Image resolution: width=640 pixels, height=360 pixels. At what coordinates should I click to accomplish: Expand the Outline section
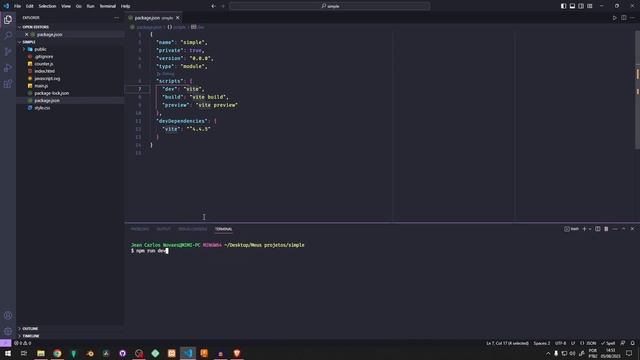tap(30, 329)
